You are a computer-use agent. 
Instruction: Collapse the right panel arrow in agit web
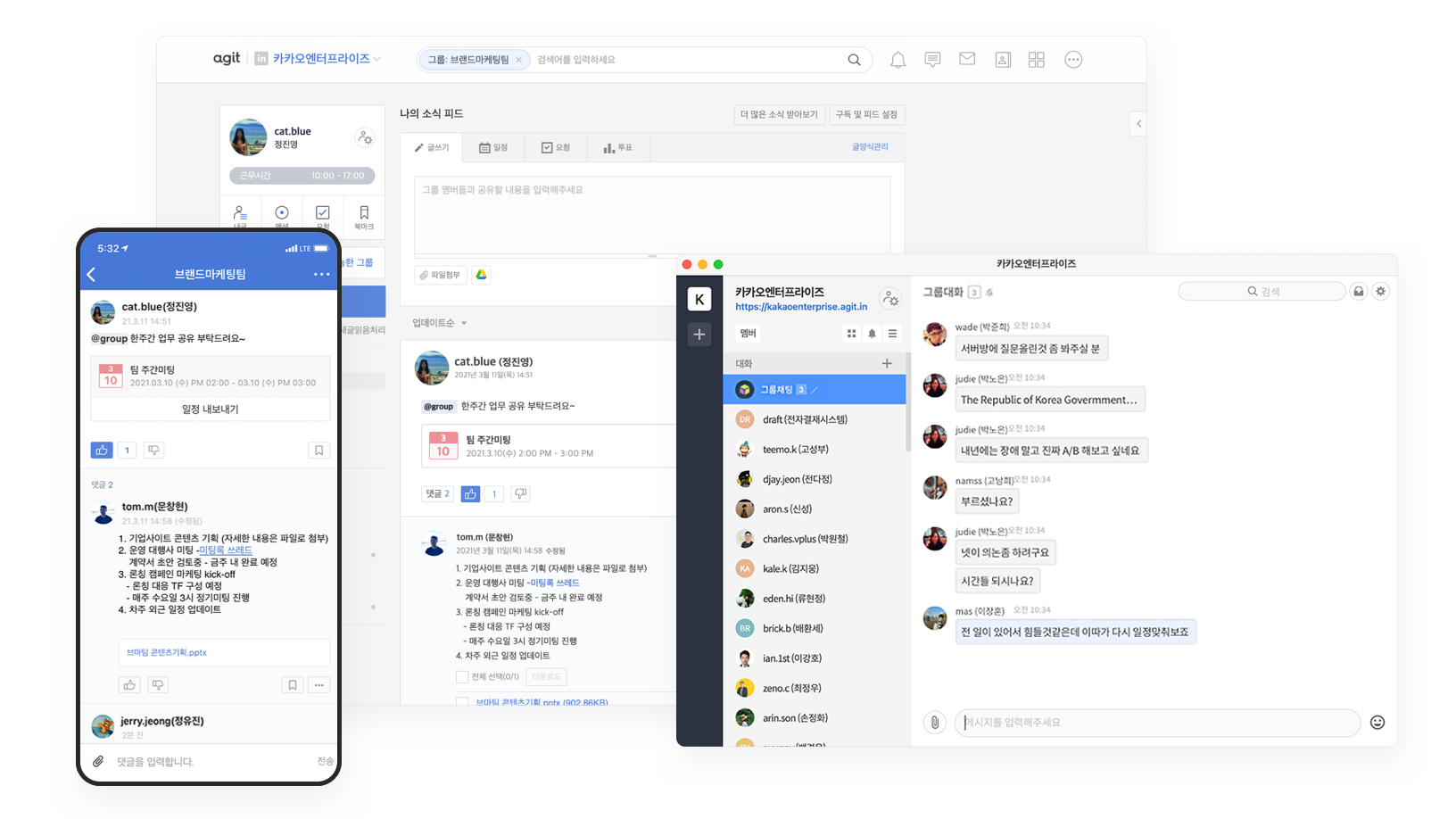[x=1138, y=124]
